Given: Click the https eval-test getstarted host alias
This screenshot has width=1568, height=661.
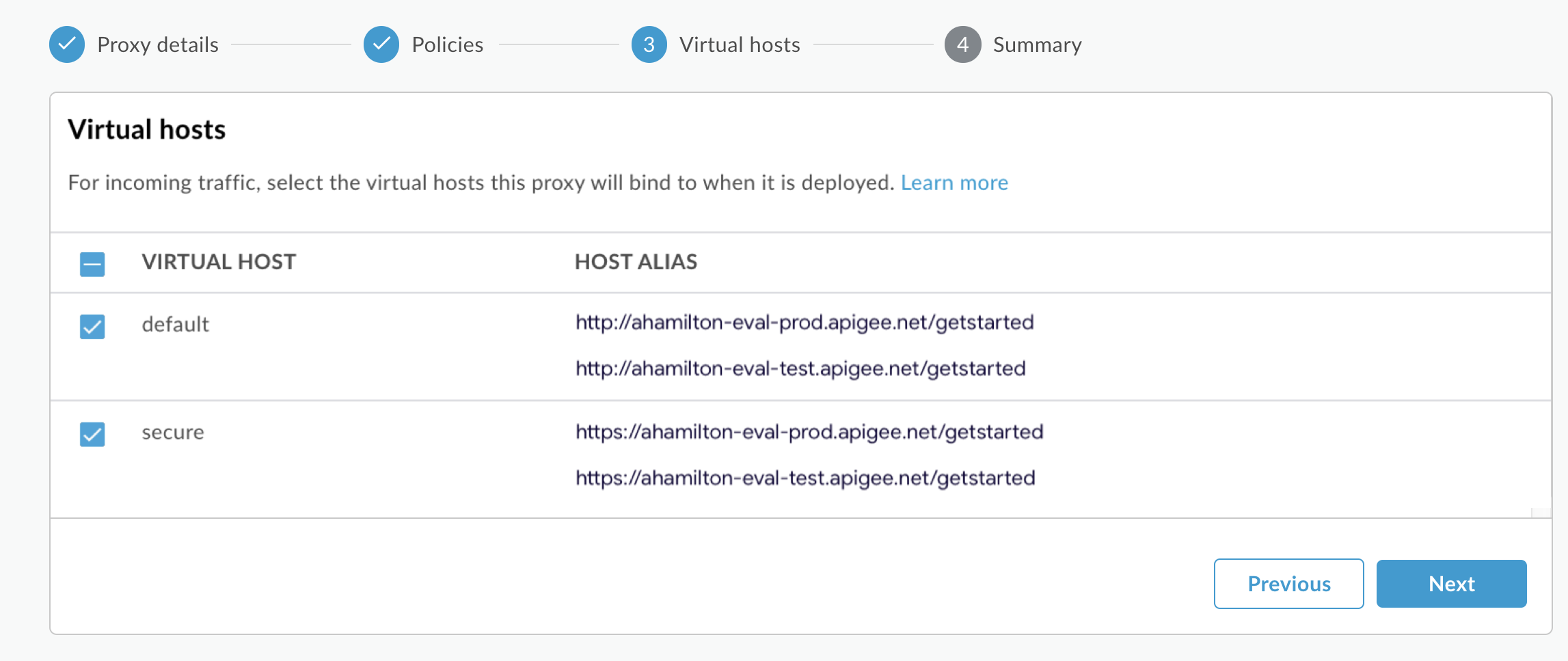Looking at the screenshot, I should pos(805,478).
